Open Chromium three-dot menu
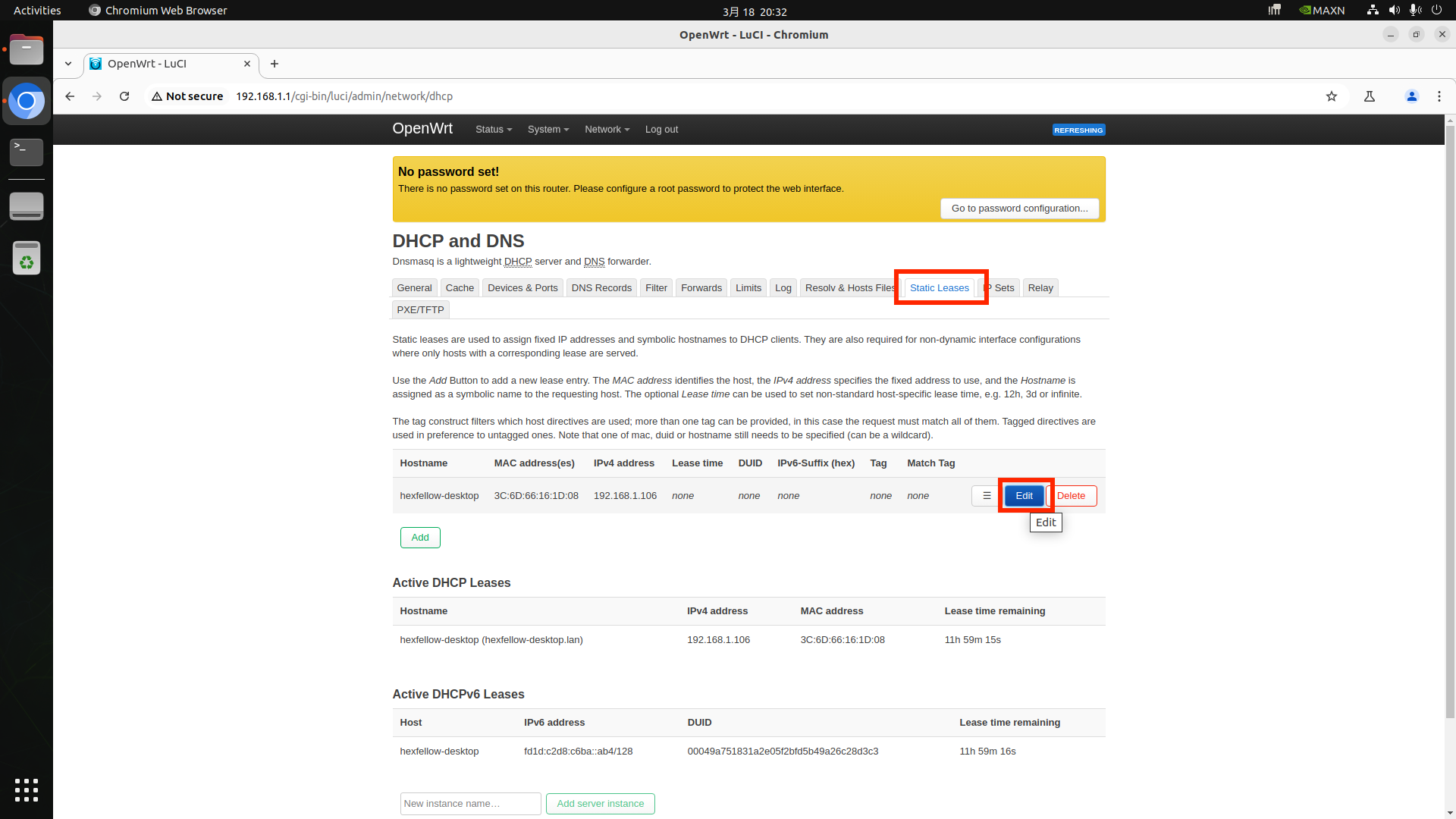Screen dimensions: 1456x819 point(1439,96)
